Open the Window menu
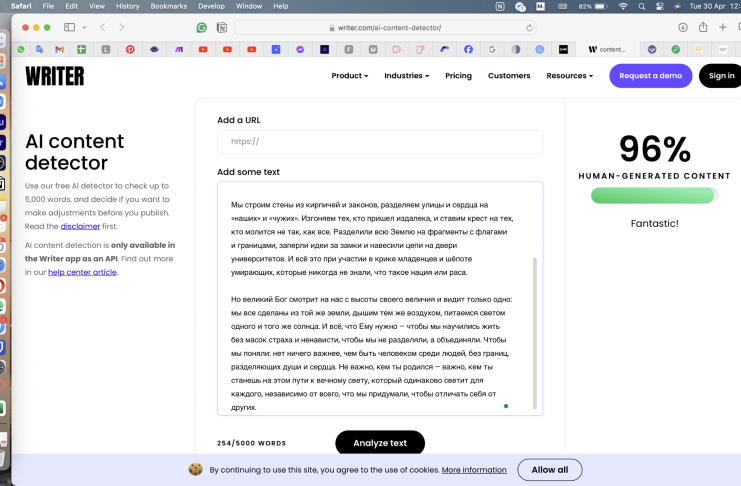Viewport: 741px width, 486px height. [x=249, y=6]
